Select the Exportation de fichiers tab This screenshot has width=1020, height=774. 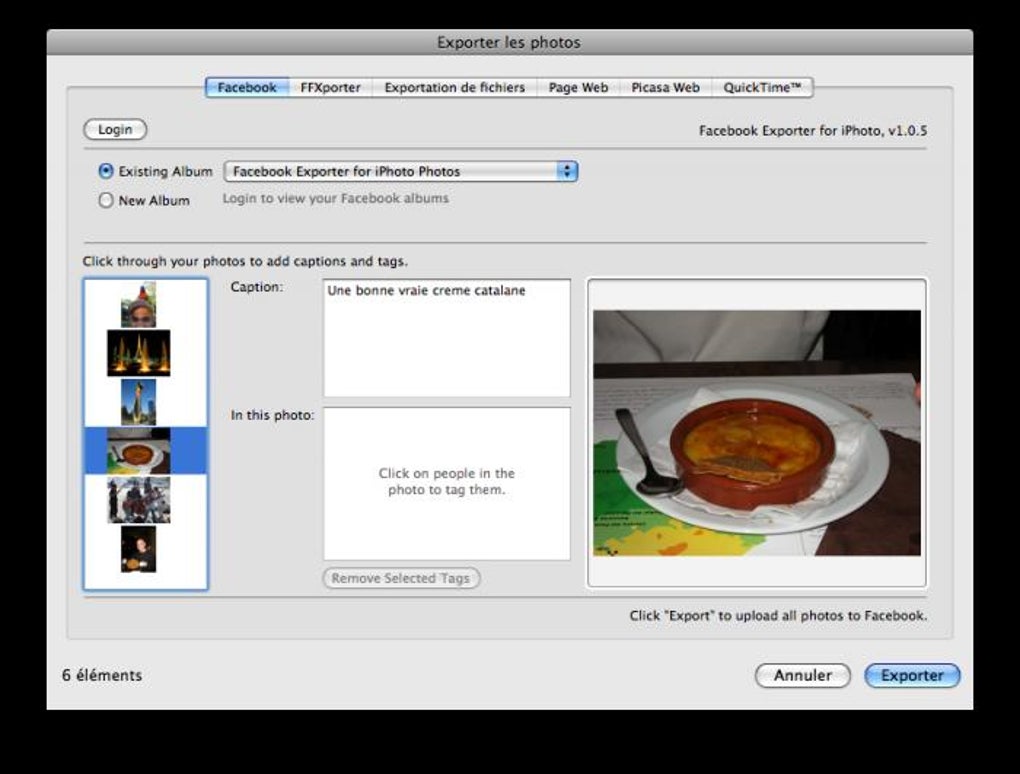[454, 87]
